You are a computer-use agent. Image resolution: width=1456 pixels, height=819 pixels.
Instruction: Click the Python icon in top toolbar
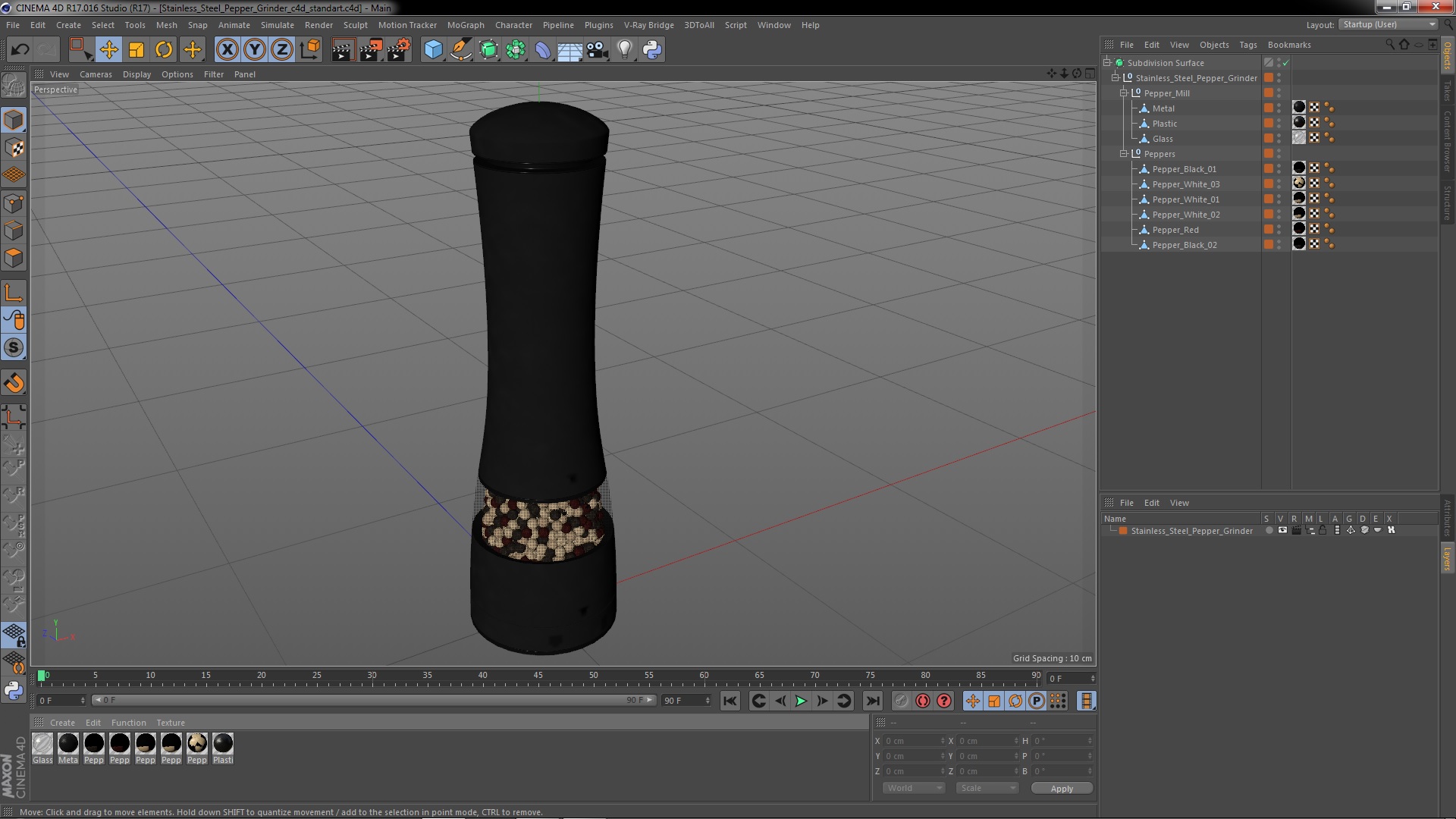(652, 50)
